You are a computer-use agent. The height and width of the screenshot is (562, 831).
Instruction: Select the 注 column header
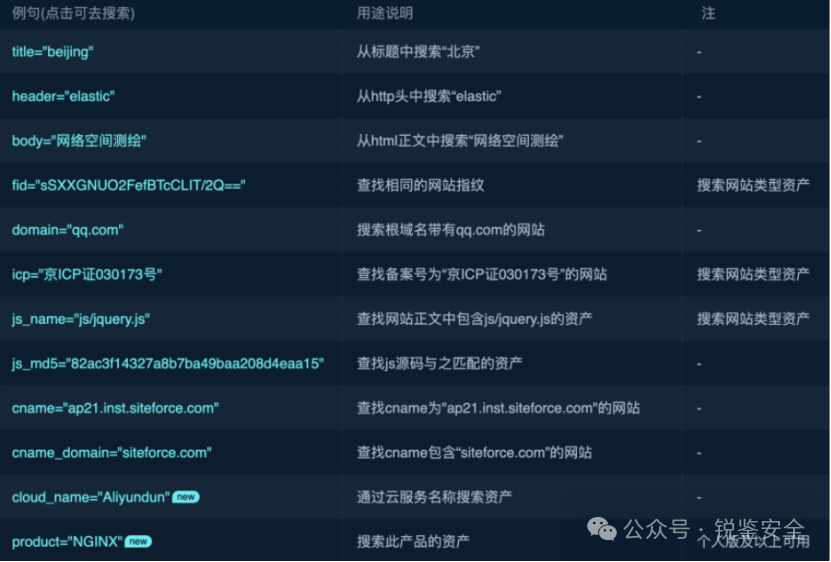click(708, 13)
